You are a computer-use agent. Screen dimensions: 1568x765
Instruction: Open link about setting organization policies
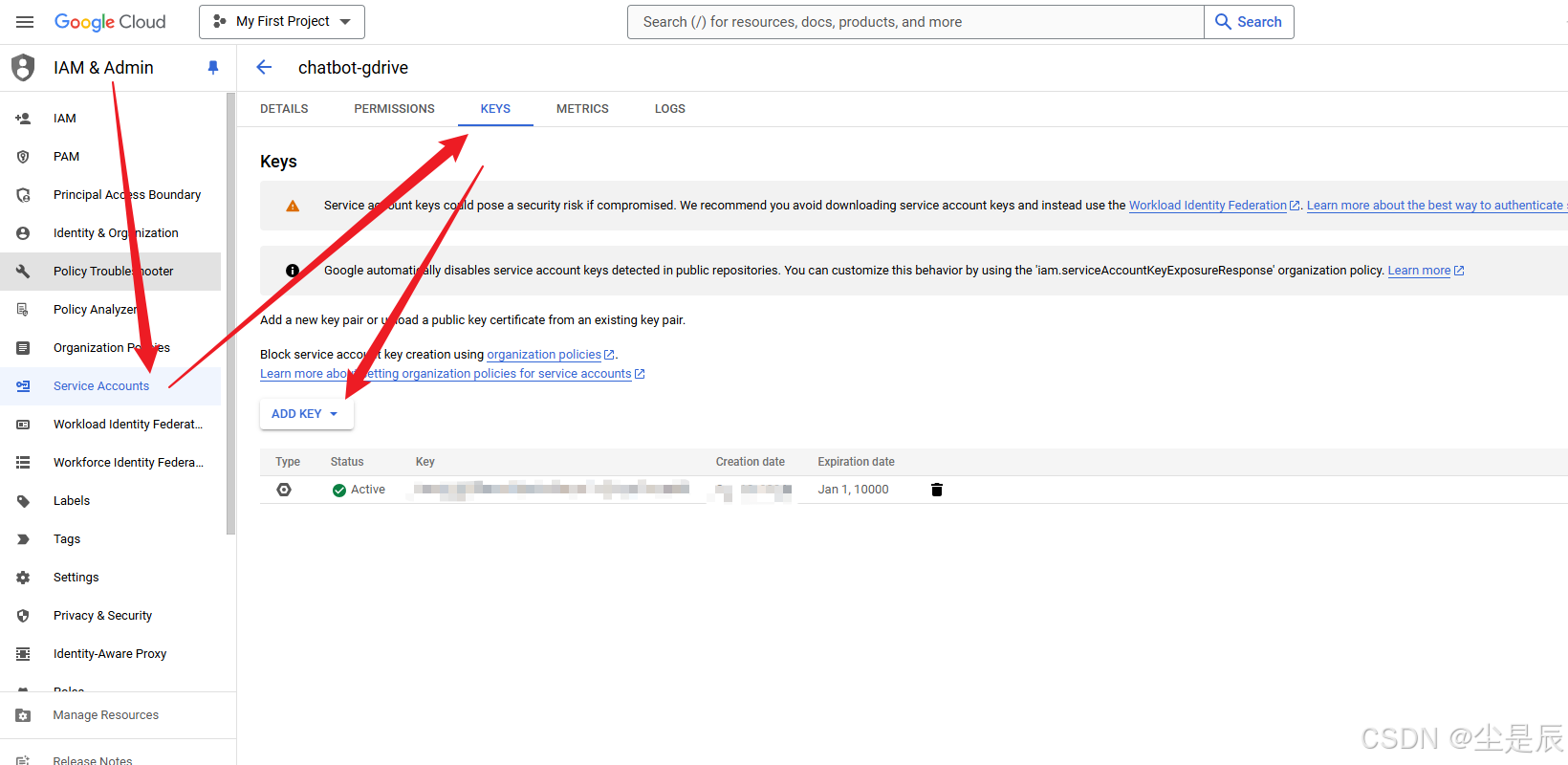tap(452, 374)
